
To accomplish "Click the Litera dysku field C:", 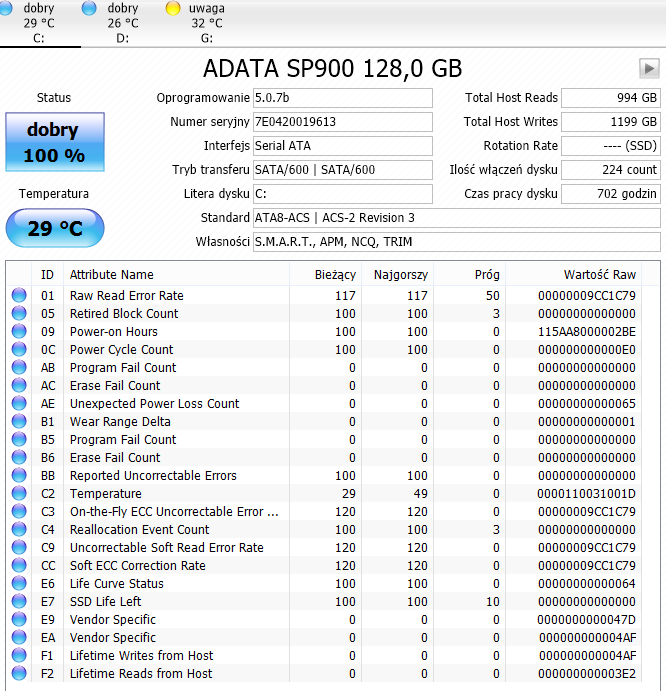I will [342, 194].
